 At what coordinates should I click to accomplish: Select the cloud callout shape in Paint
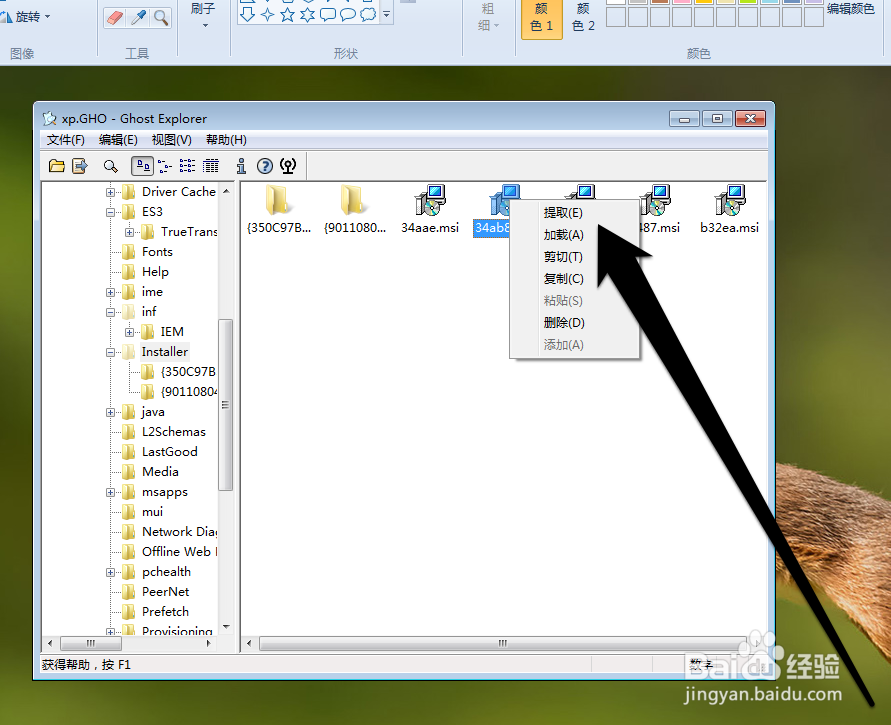point(368,14)
